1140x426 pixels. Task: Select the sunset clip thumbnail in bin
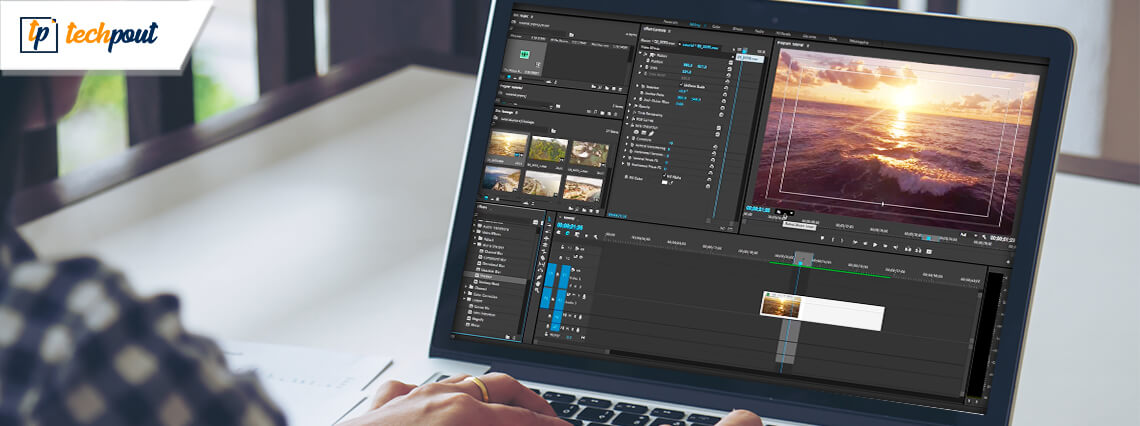pyautogui.click(x=507, y=144)
